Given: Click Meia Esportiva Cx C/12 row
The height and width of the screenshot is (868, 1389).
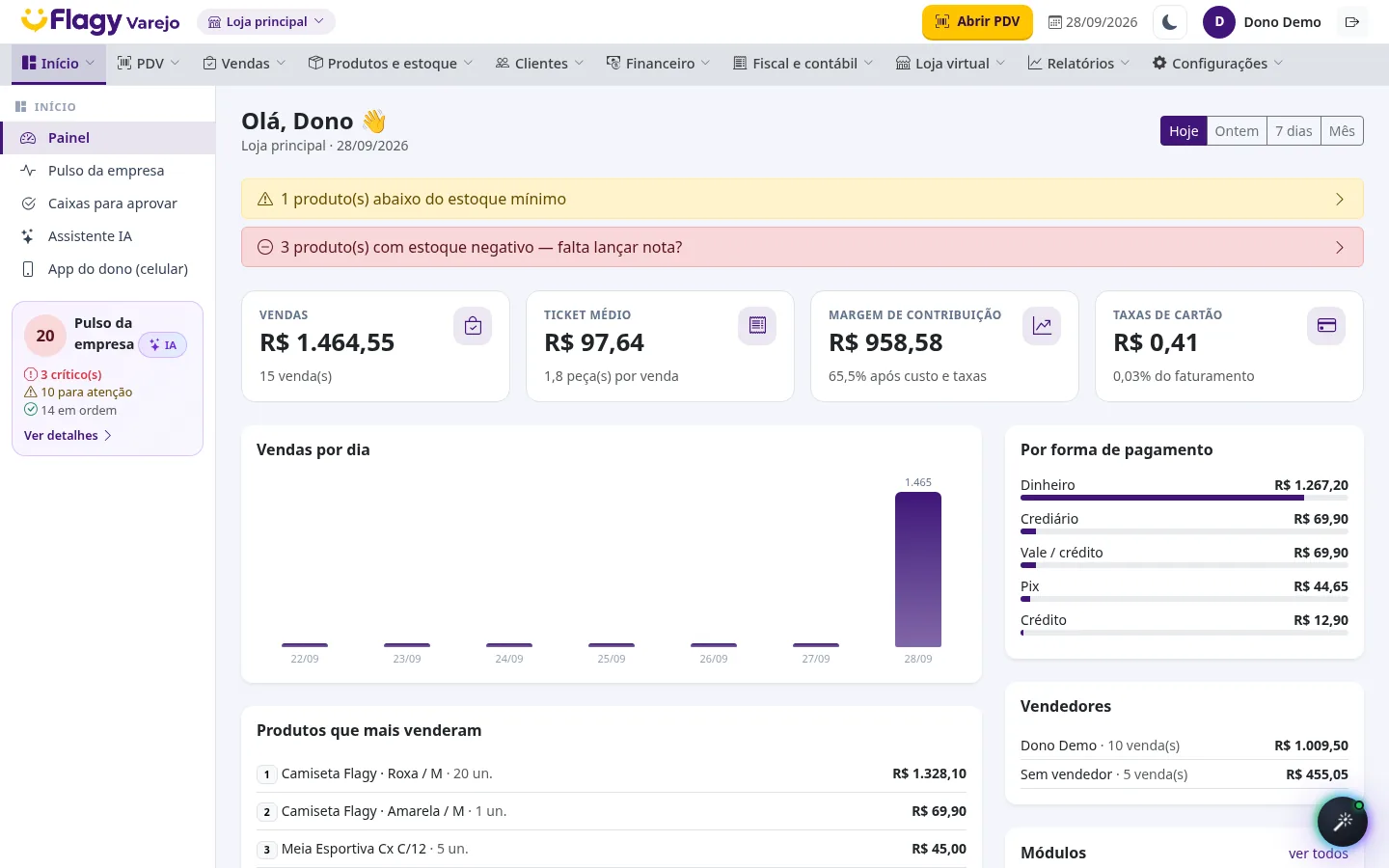Looking at the screenshot, I should click(x=612, y=849).
